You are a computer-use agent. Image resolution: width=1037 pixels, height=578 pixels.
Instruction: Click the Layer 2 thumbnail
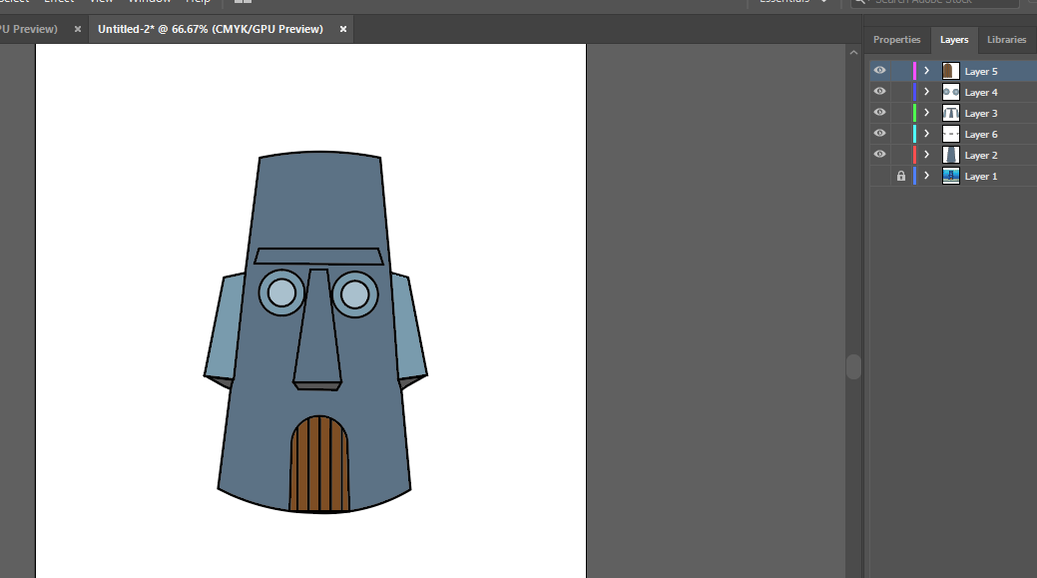coord(950,155)
